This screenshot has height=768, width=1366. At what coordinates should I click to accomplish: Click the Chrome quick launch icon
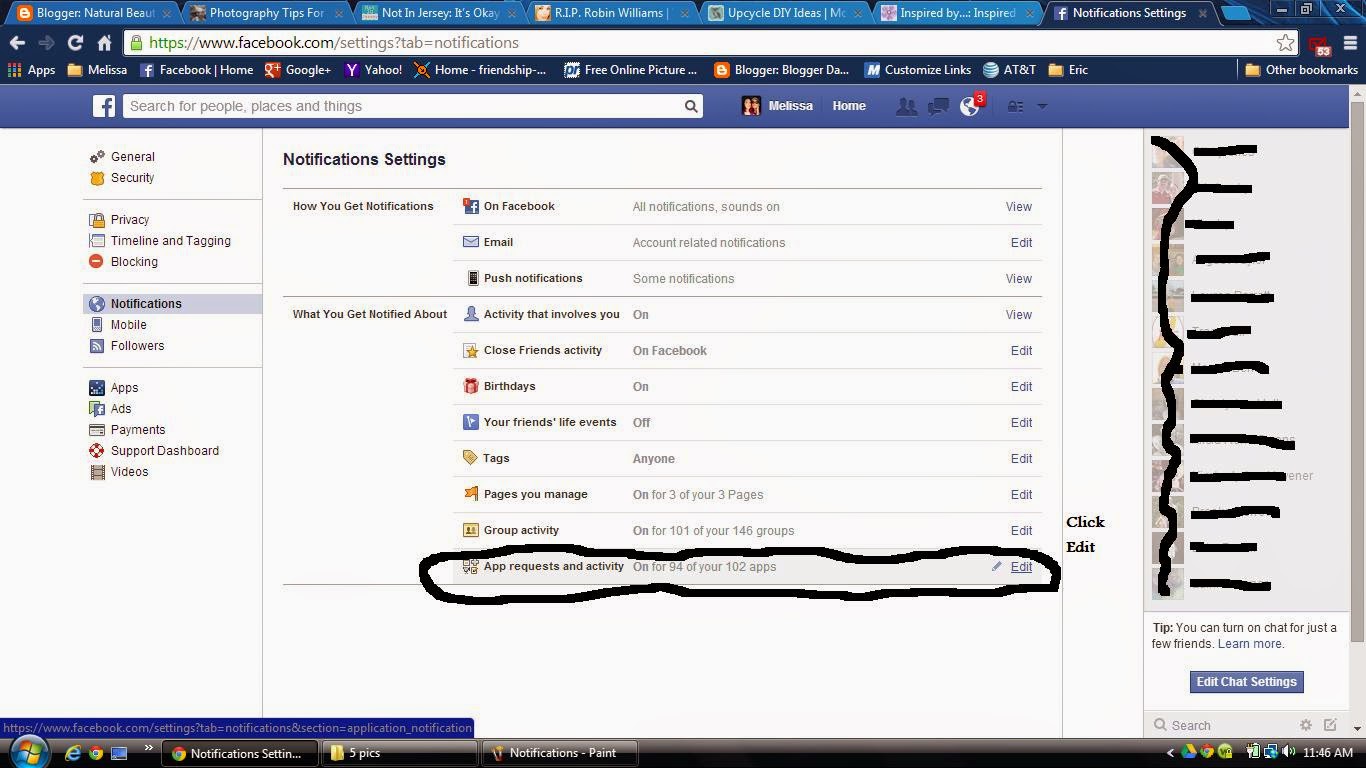[96, 753]
